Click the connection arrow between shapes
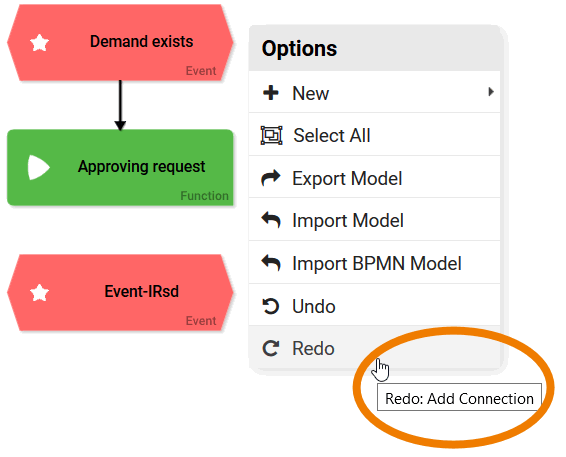This screenshot has width=566, height=457. [120, 105]
